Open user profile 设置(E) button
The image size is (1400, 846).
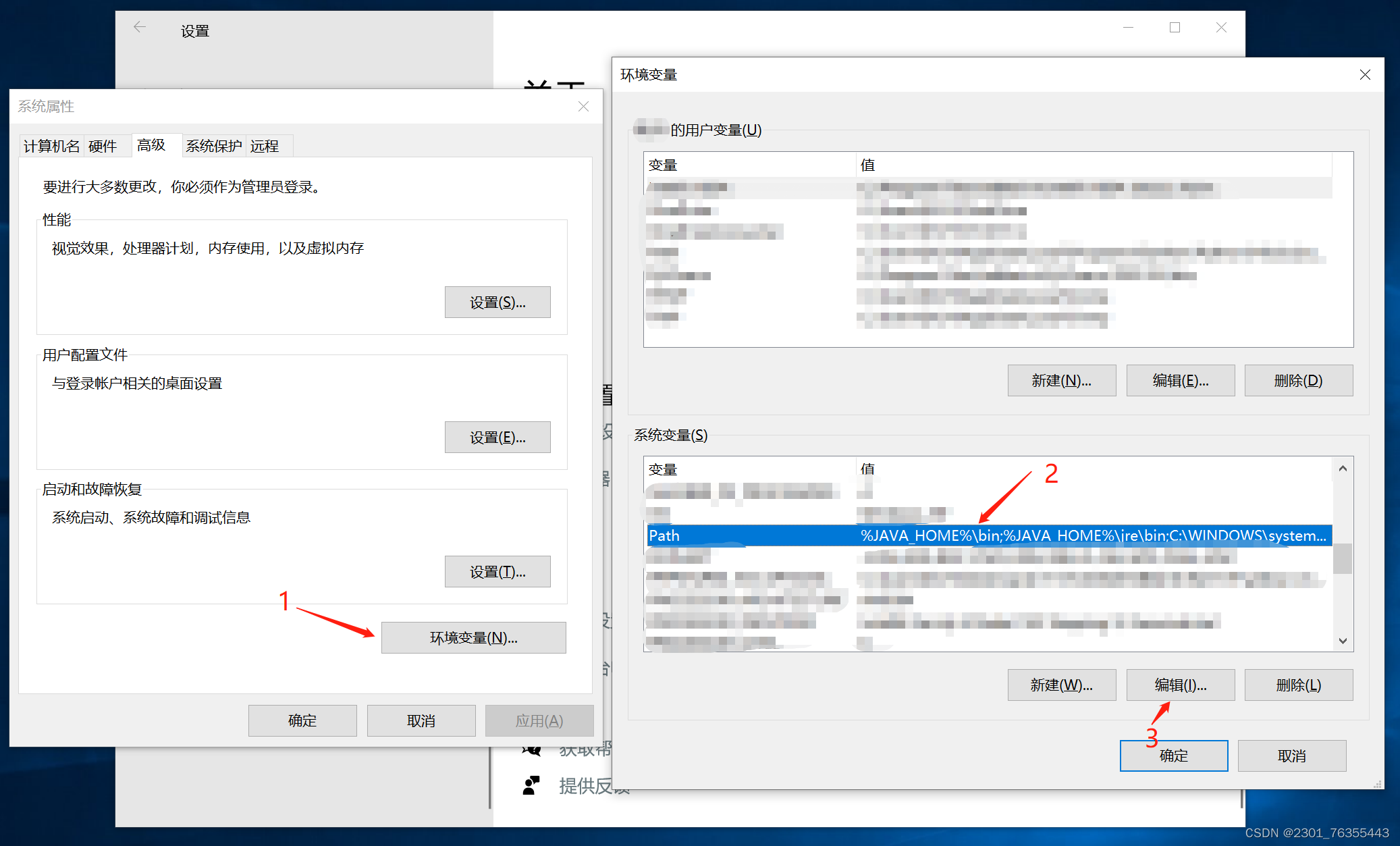coord(497,438)
